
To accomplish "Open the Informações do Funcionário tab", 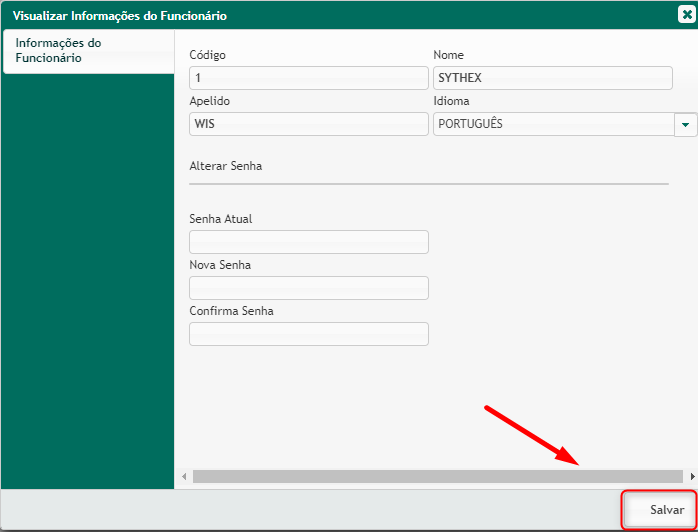I will click(88, 51).
